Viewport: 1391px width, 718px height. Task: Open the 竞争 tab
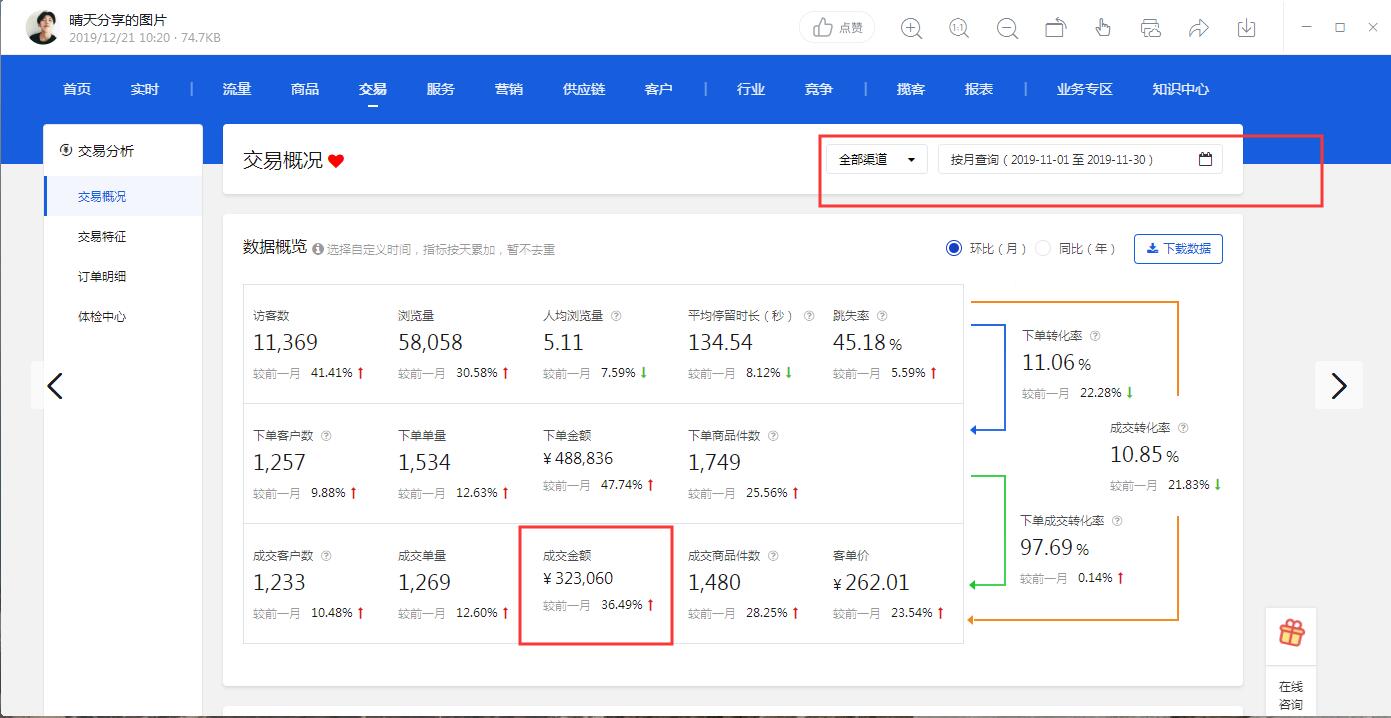[819, 89]
